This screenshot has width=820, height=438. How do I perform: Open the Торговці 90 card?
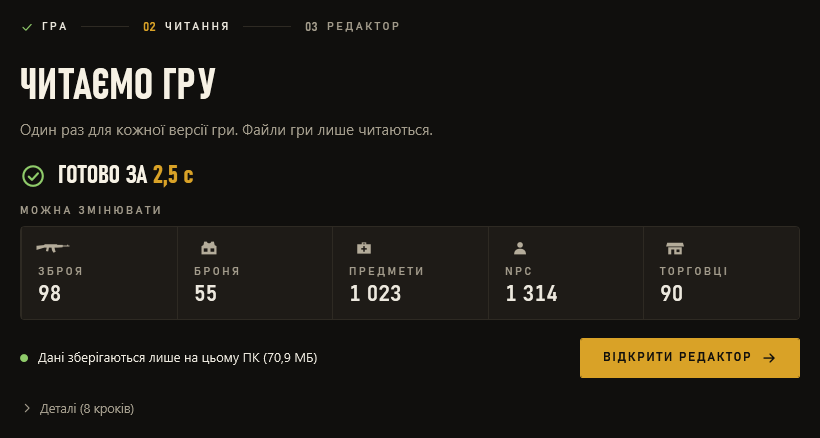click(722, 273)
